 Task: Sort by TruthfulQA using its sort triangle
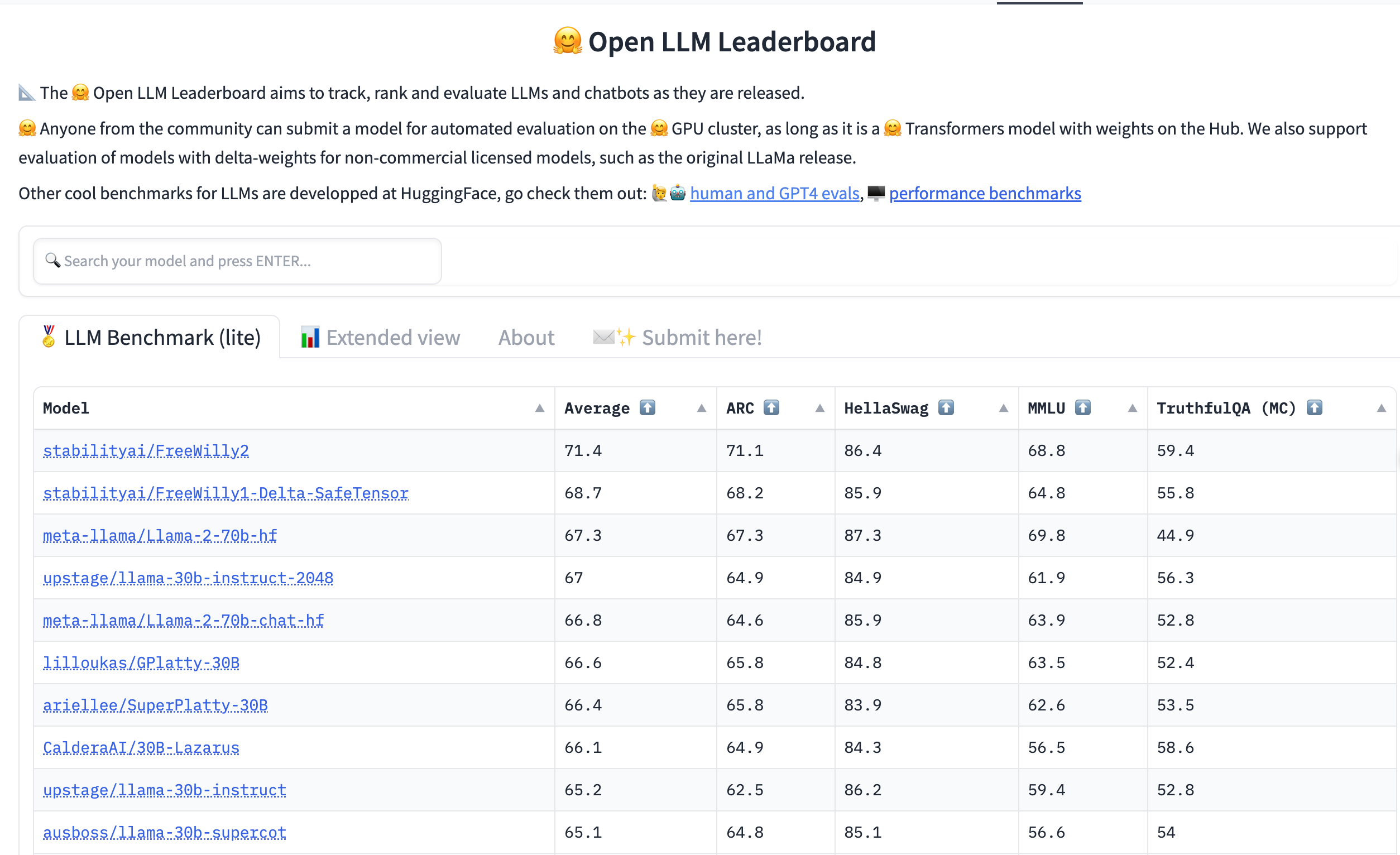point(1381,408)
